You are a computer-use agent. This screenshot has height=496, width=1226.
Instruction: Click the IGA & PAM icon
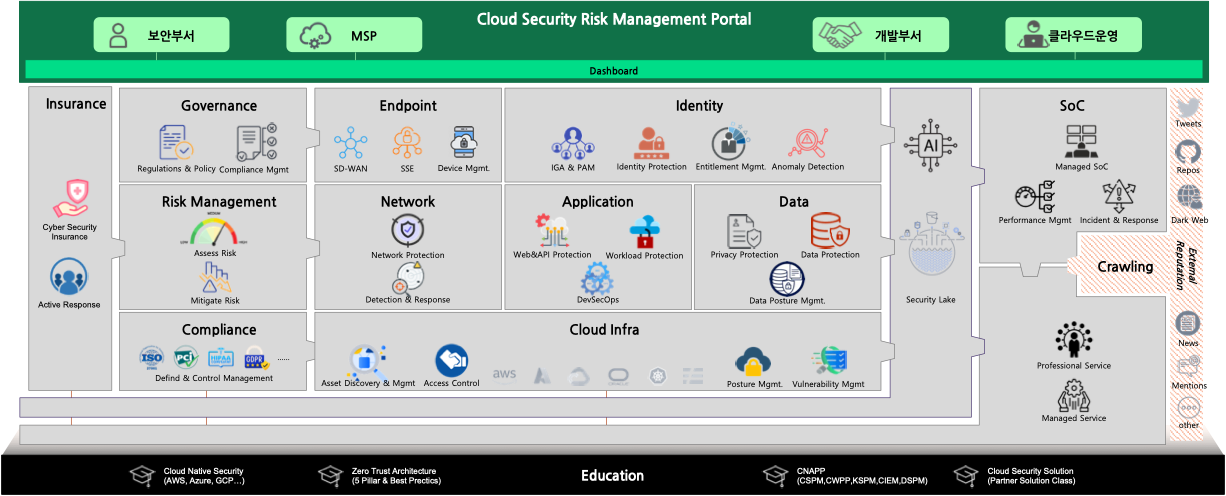tap(572, 143)
